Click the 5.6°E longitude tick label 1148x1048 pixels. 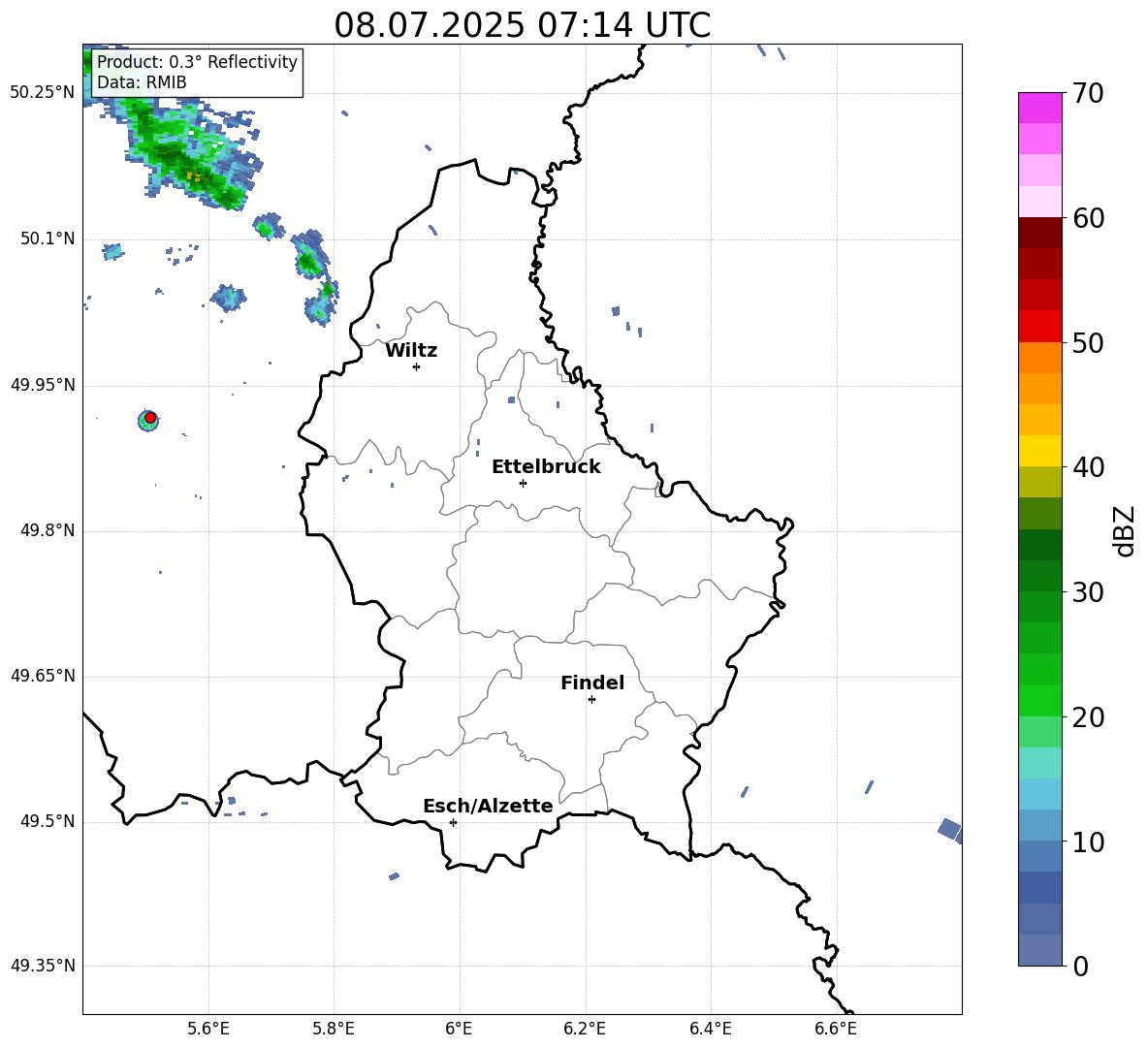(x=208, y=1029)
